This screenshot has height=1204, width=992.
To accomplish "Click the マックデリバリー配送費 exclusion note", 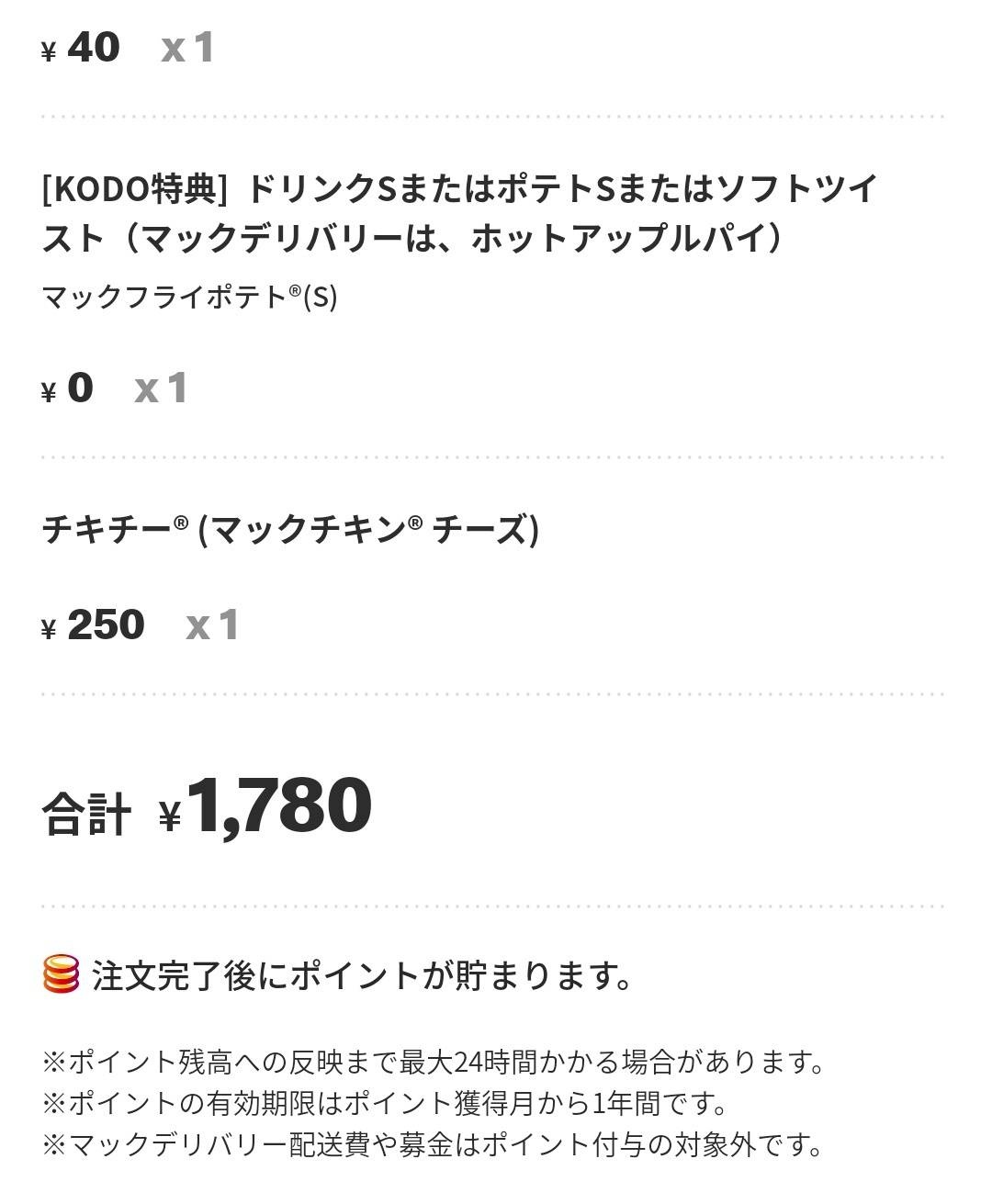I will click(x=432, y=1144).
